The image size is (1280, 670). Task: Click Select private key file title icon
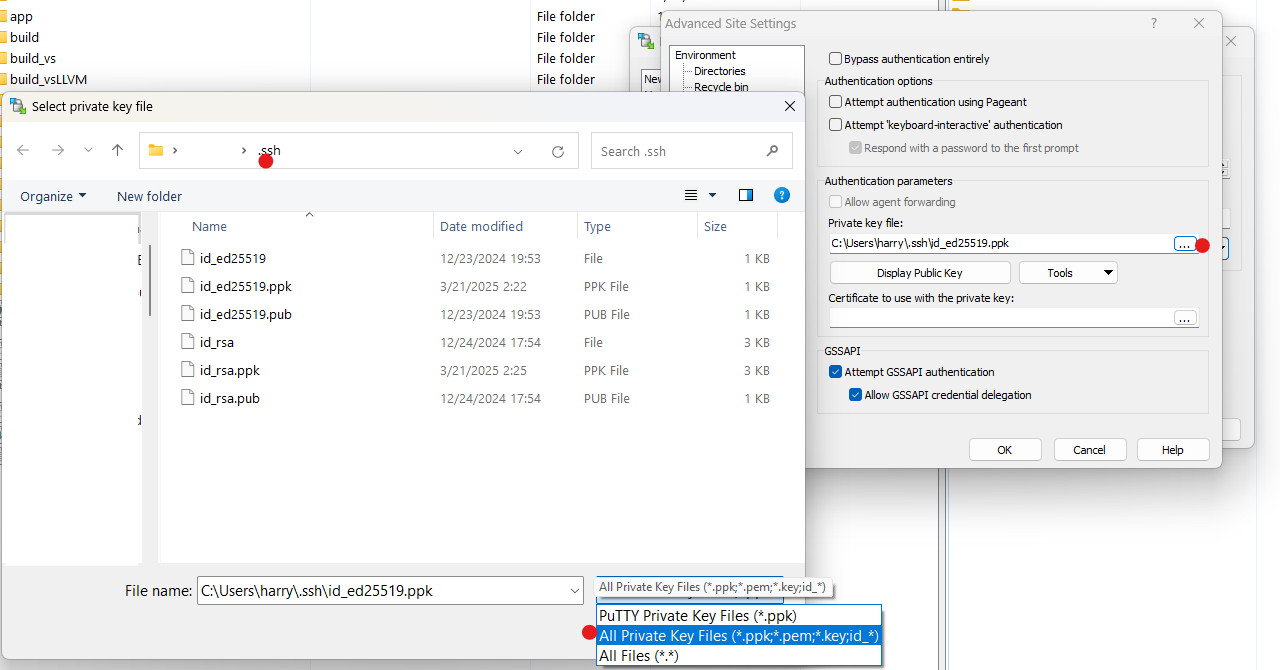[18, 106]
